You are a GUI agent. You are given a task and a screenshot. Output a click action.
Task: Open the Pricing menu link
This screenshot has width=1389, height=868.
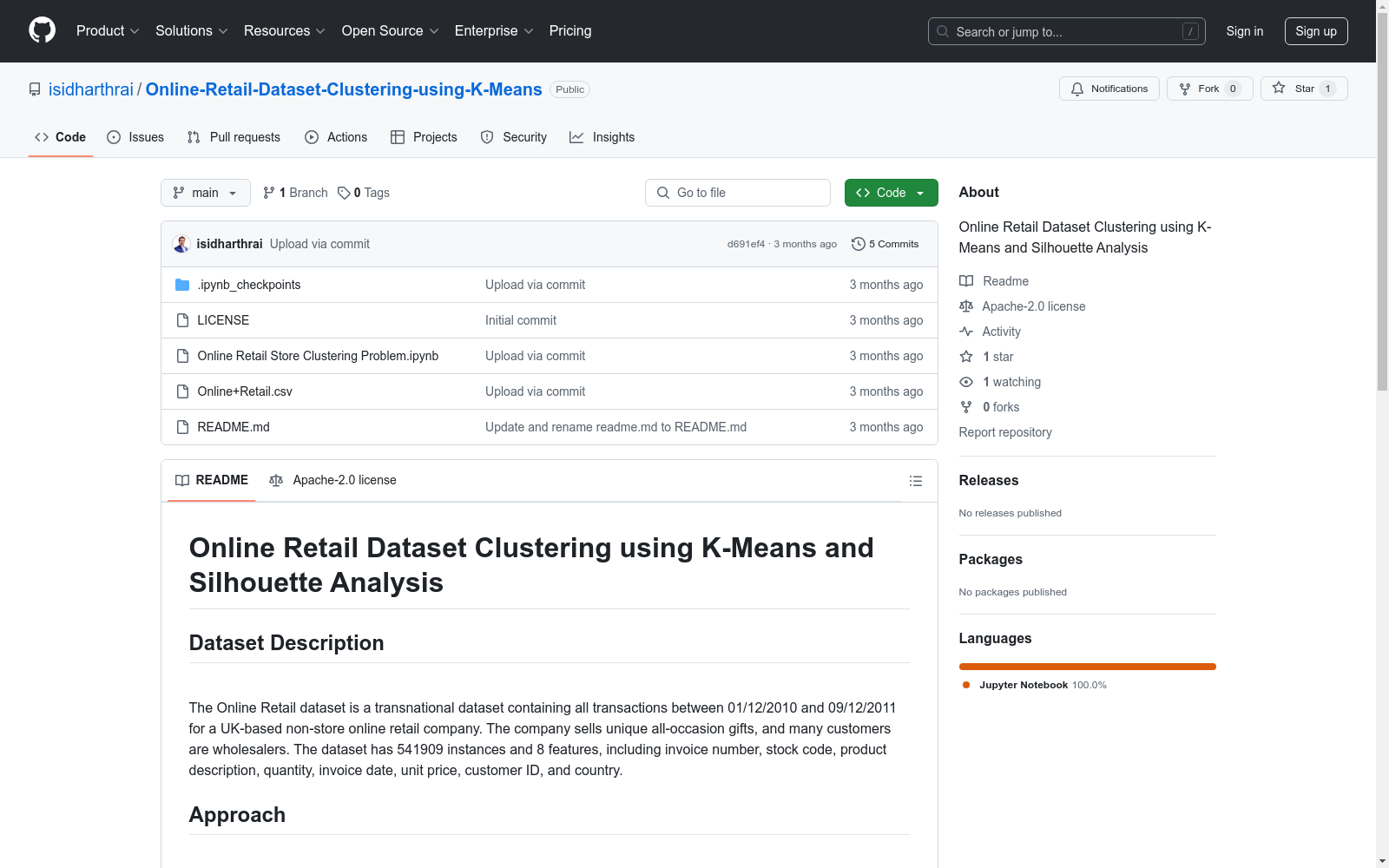click(570, 31)
